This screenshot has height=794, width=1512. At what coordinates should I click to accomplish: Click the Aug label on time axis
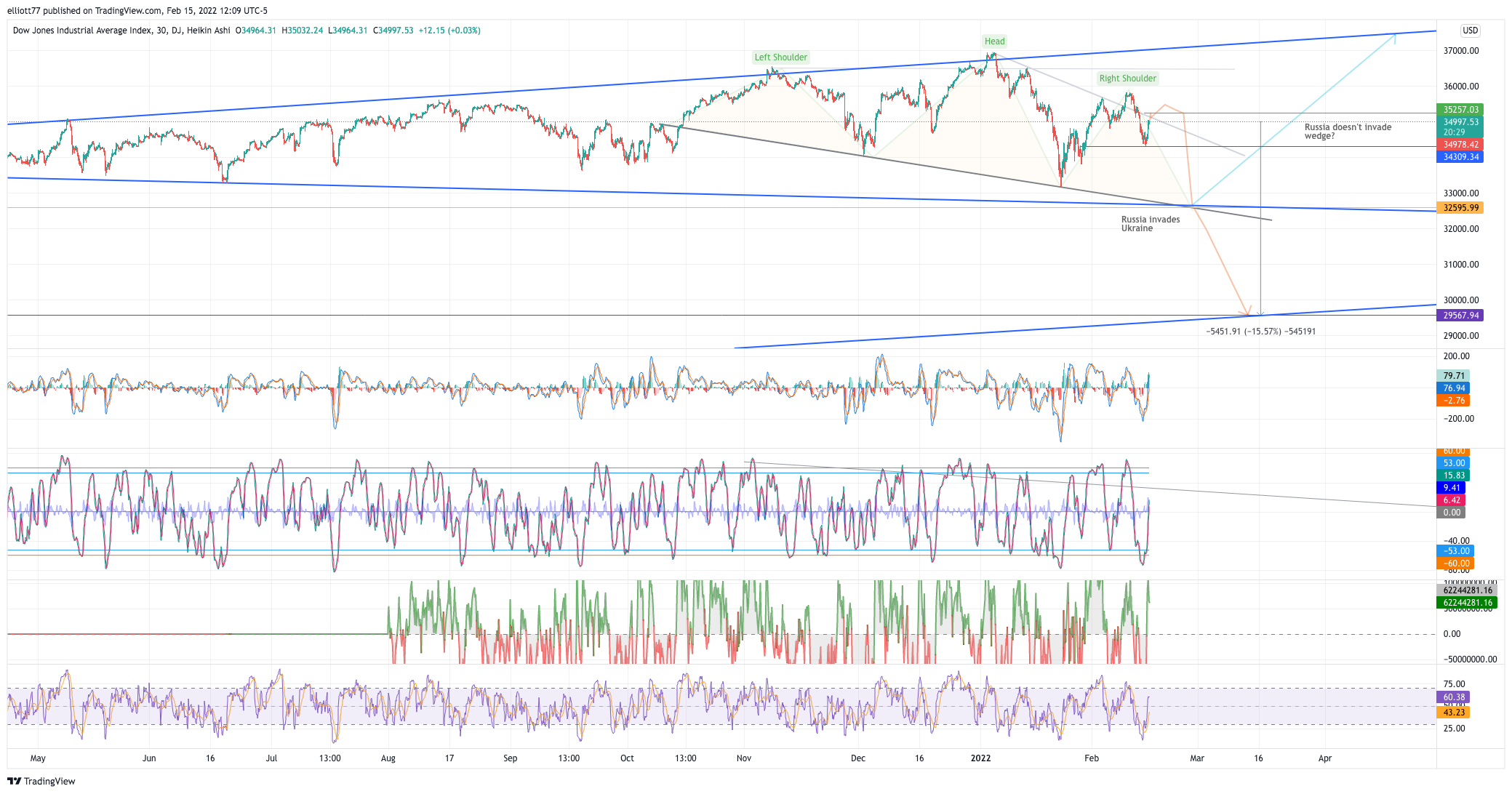click(x=388, y=758)
